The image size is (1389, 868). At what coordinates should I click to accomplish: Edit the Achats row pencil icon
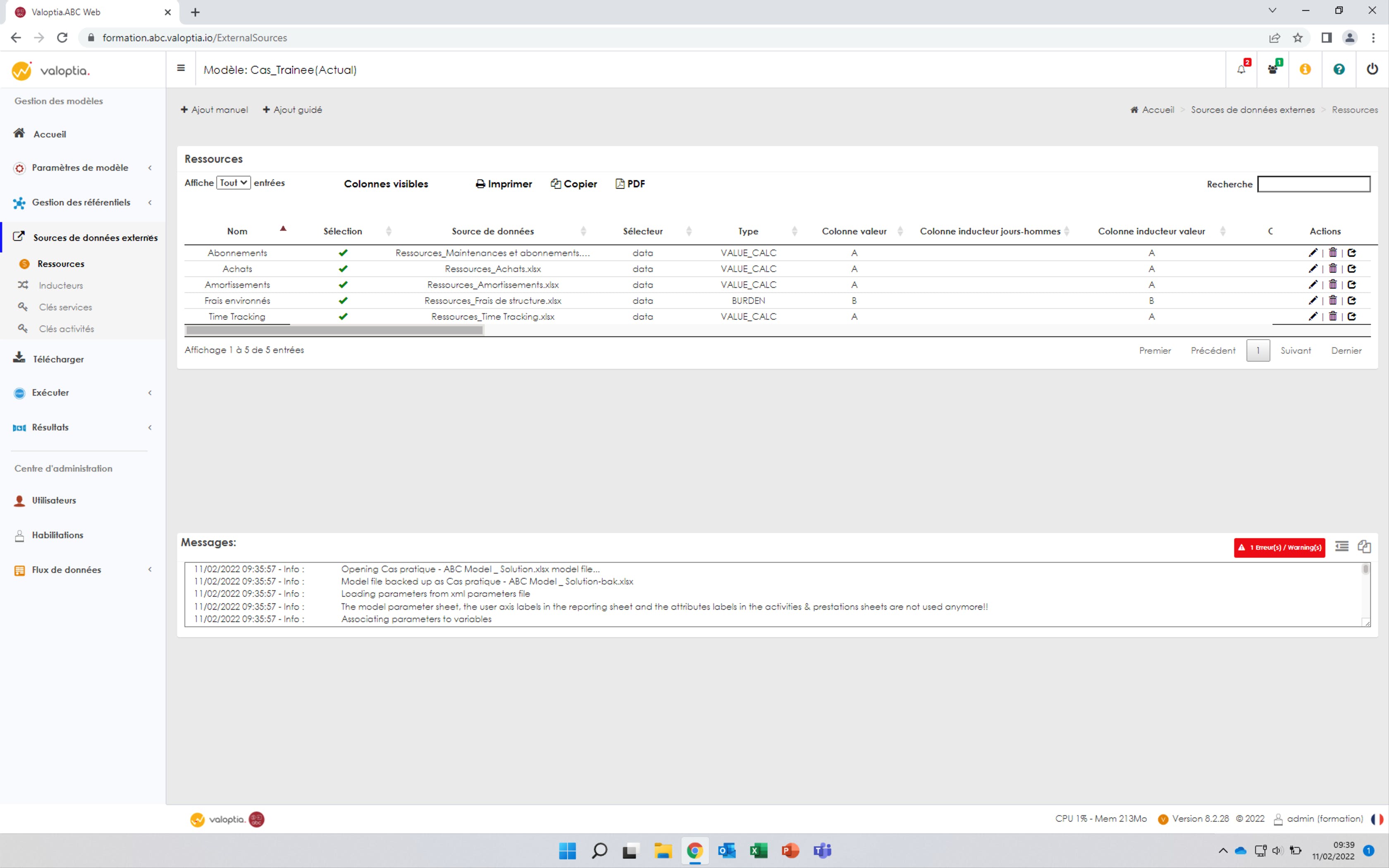[x=1313, y=269]
